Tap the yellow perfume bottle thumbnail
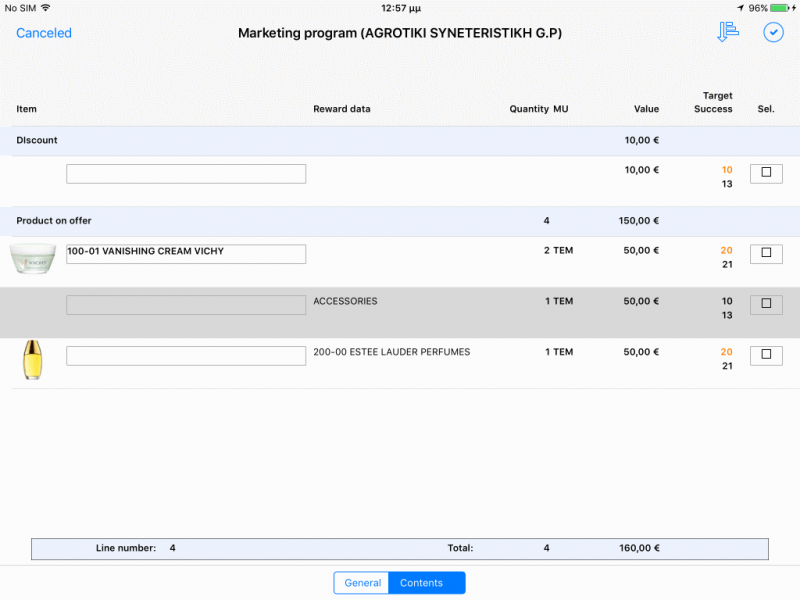The height and width of the screenshot is (600, 800). (x=33, y=360)
